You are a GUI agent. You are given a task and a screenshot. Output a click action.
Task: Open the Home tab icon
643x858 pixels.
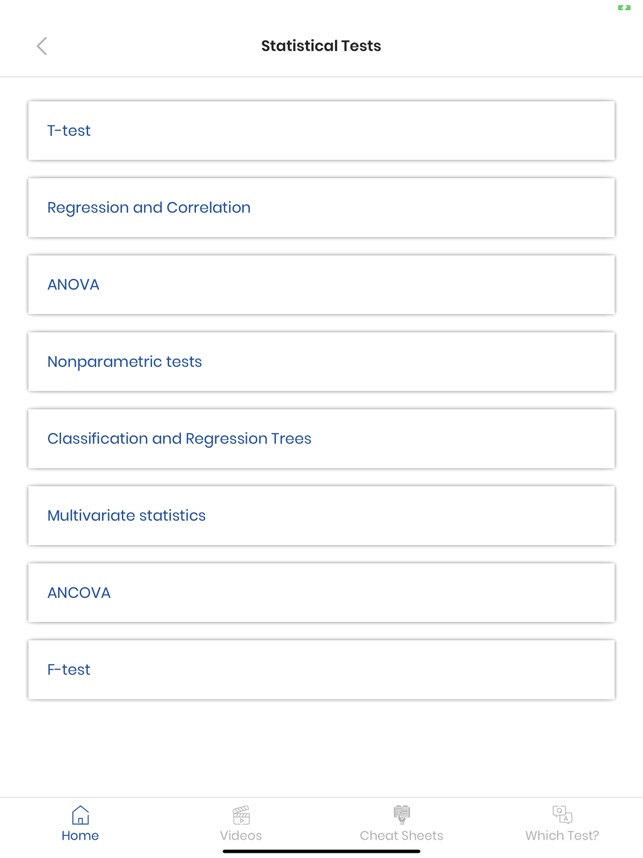(x=80, y=815)
